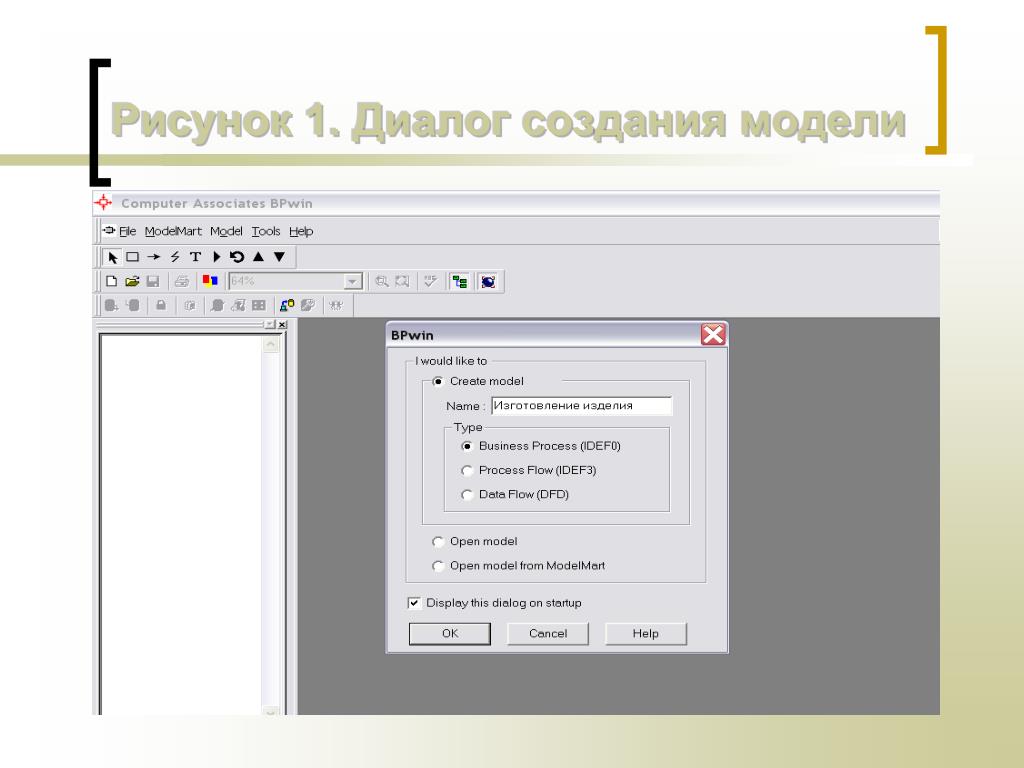Image resolution: width=1024 pixels, height=768 pixels.
Task: Go to child diagram down triangle
Action: pos(280,257)
